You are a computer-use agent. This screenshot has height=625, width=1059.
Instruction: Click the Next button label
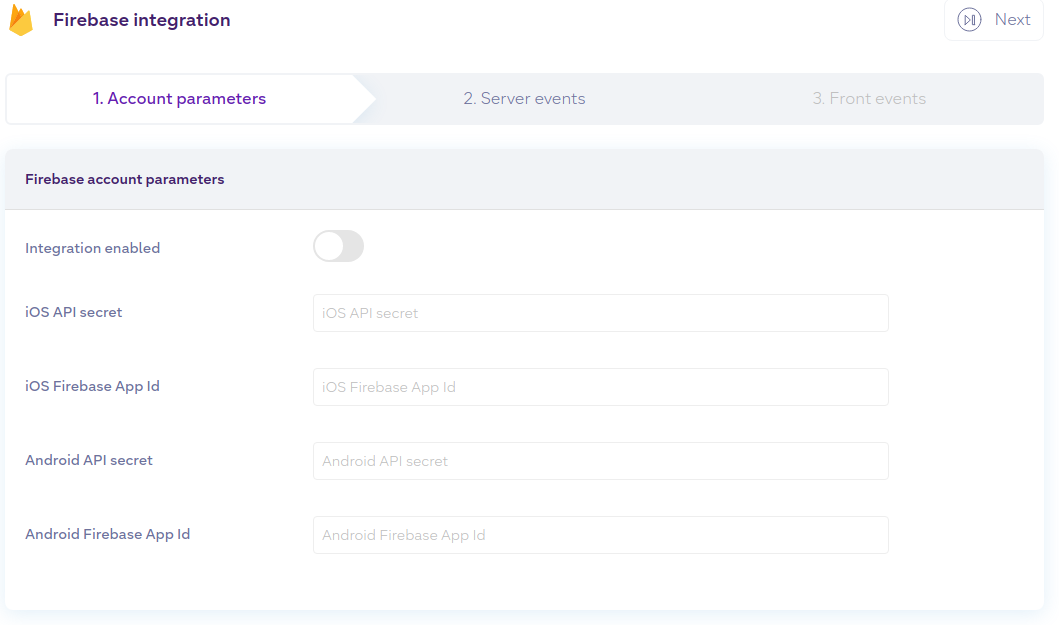click(1012, 20)
